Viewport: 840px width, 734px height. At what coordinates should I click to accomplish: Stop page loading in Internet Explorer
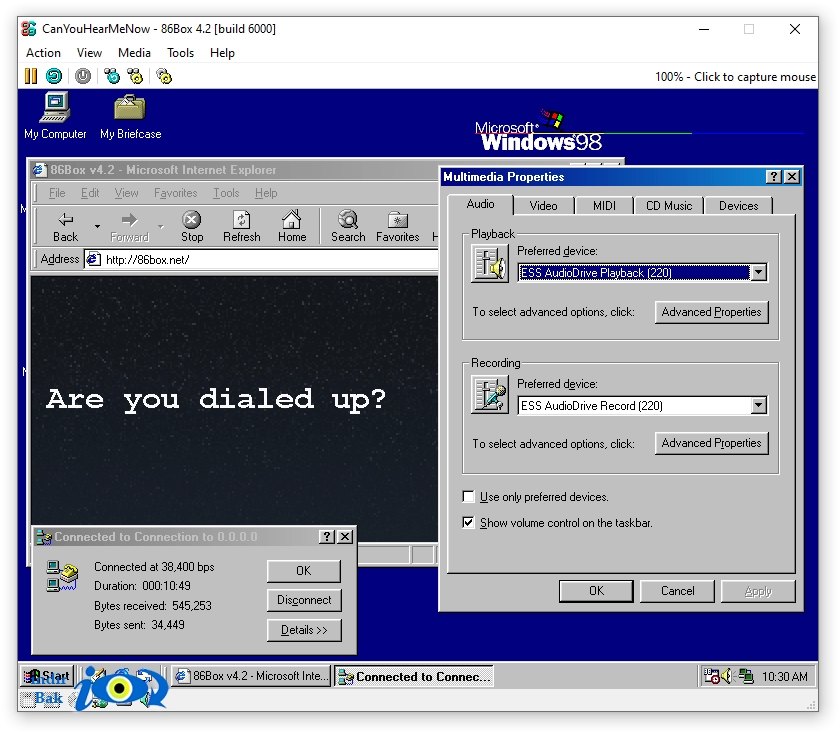click(192, 227)
